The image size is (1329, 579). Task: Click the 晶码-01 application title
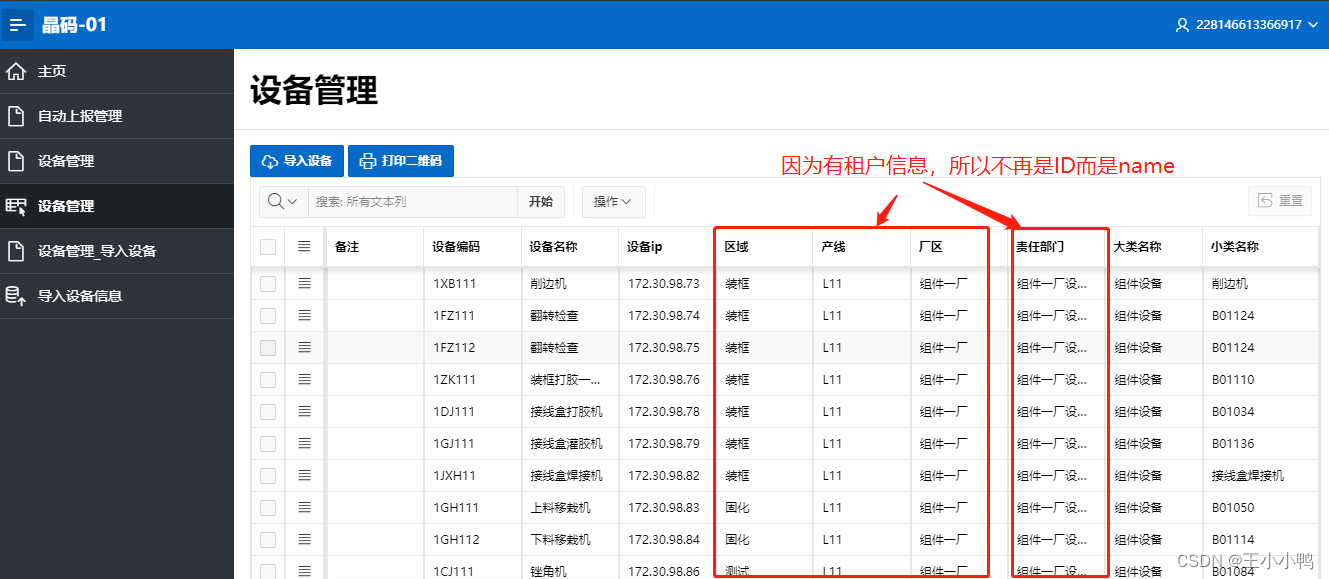click(x=74, y=24)
